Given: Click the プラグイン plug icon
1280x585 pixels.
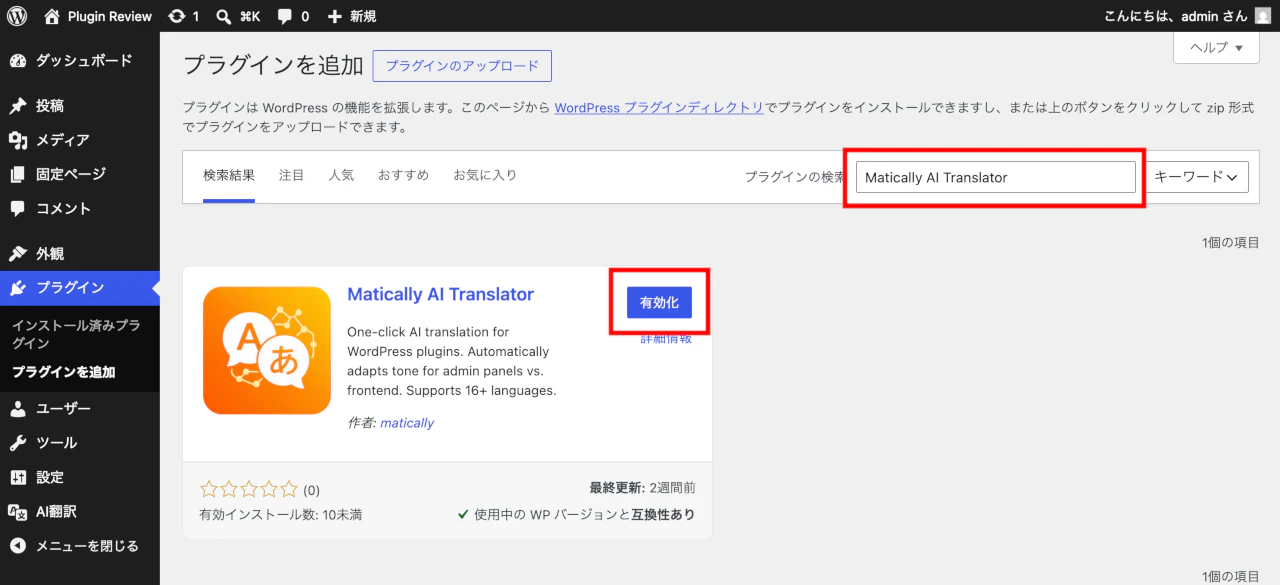Looking at the screenshot, I should (18, 288).
